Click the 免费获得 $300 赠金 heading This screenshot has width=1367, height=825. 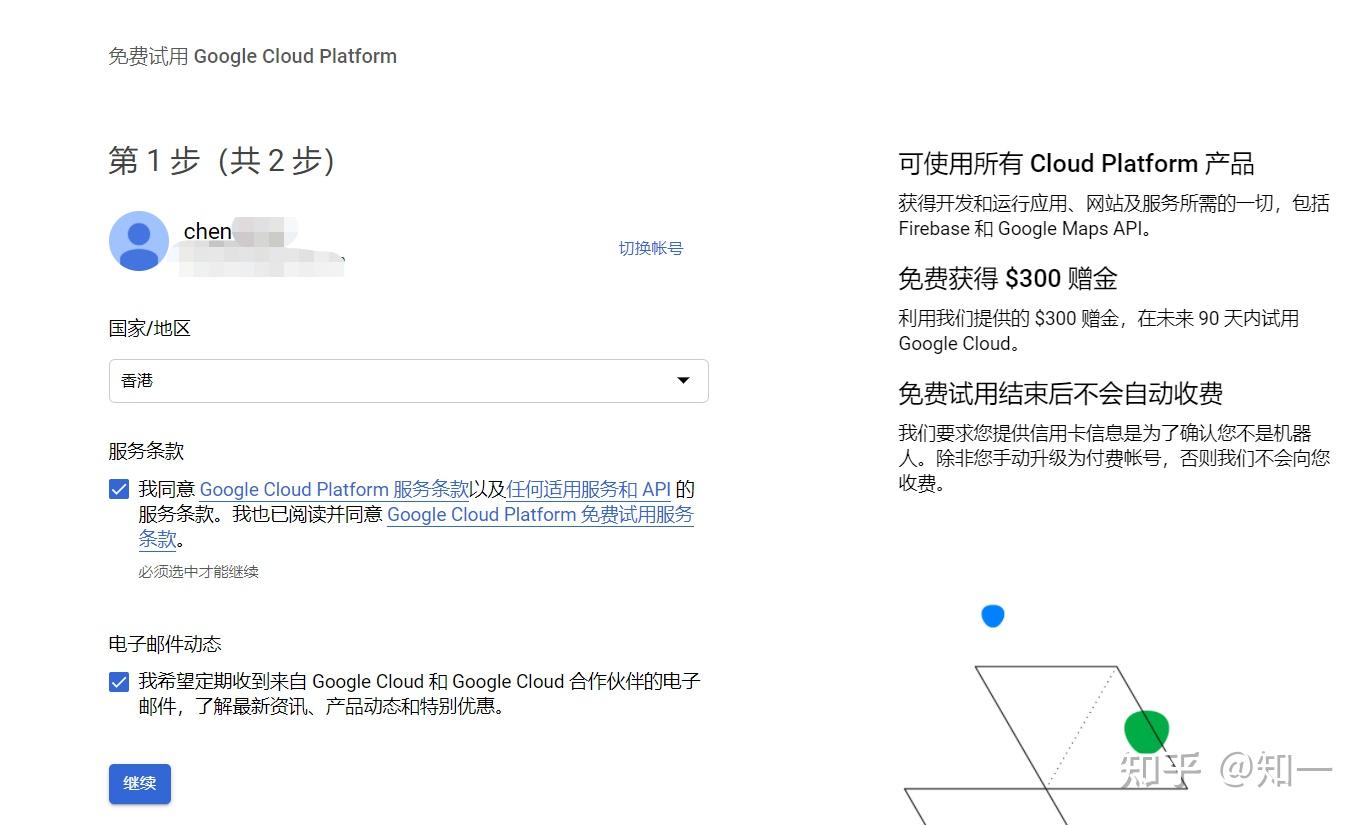click(1007, 278)
